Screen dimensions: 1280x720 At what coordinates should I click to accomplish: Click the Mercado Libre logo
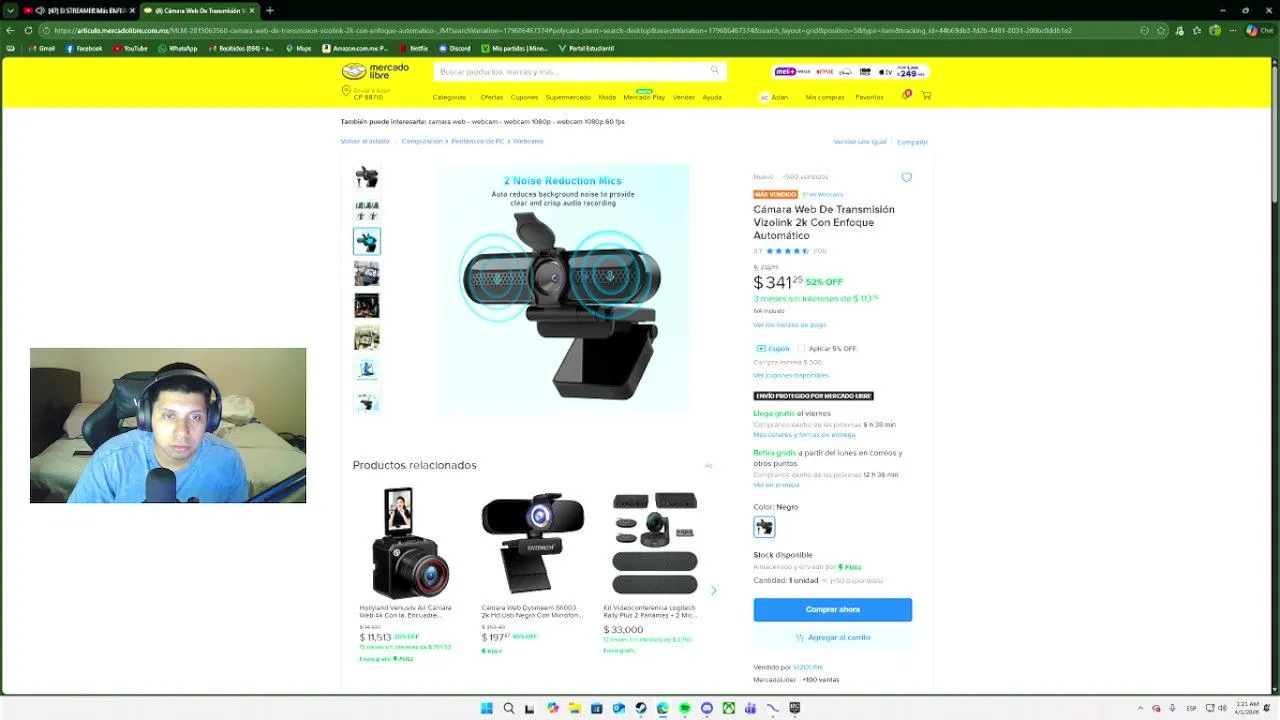tap(375, 71)
